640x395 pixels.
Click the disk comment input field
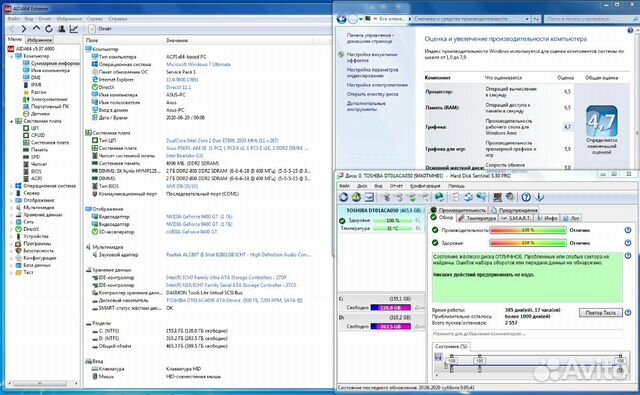click(527, 333)
